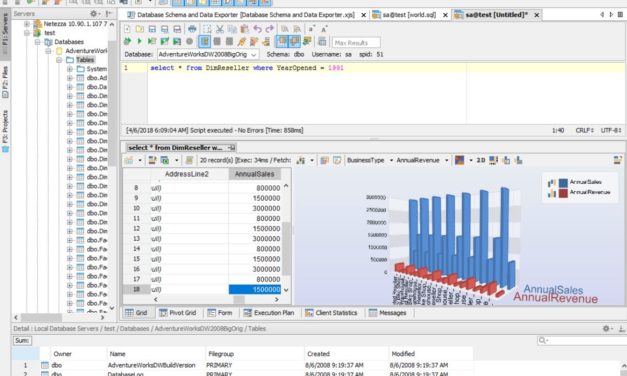Click the gray Stop execution circle icon
Viewport: 627px width, 376px height.
tap(190, 41)
